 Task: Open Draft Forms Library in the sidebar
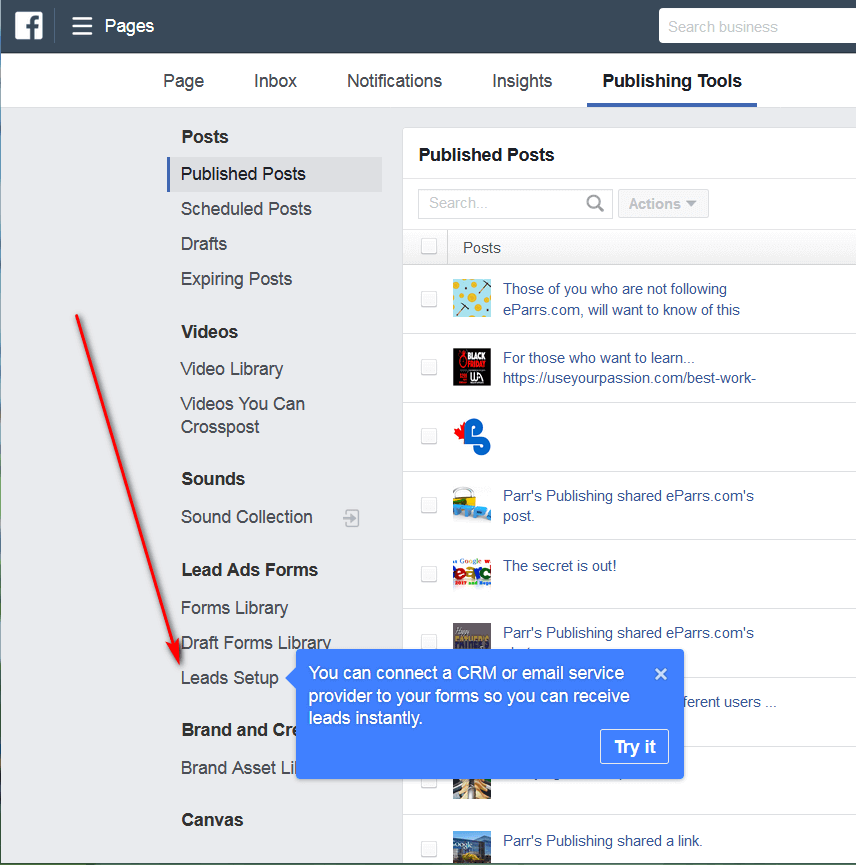pyautogui.click(x=256, y=643)
